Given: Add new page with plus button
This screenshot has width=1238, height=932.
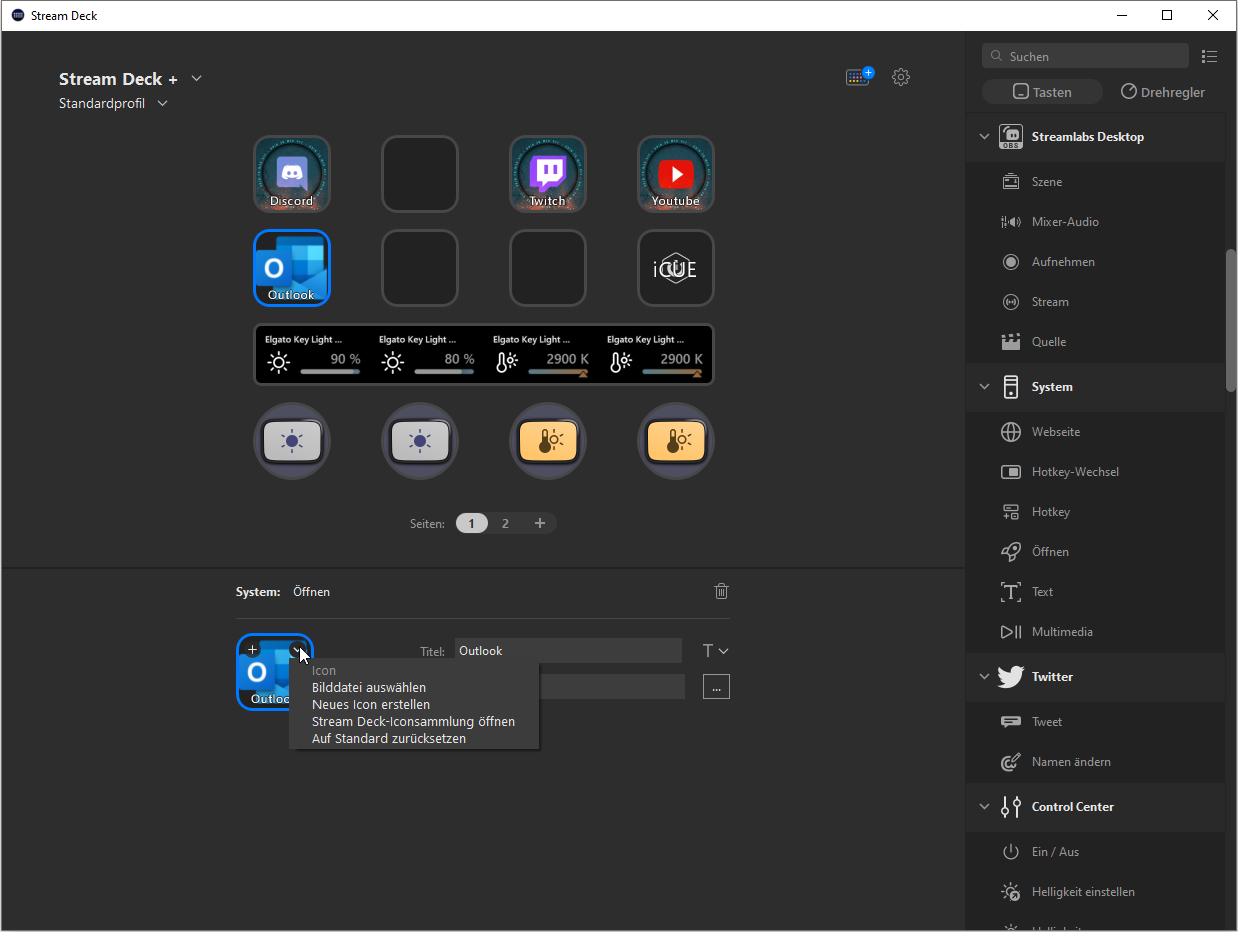Looking at the screenshot, I should click(540, 523).
